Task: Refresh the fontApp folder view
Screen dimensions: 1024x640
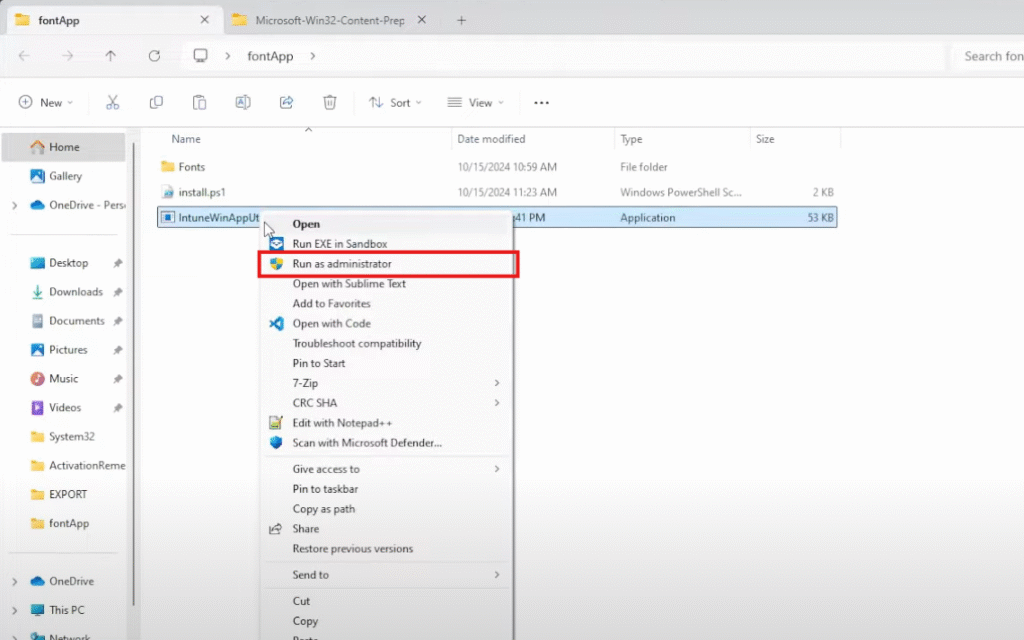Action: pos(154,56)
